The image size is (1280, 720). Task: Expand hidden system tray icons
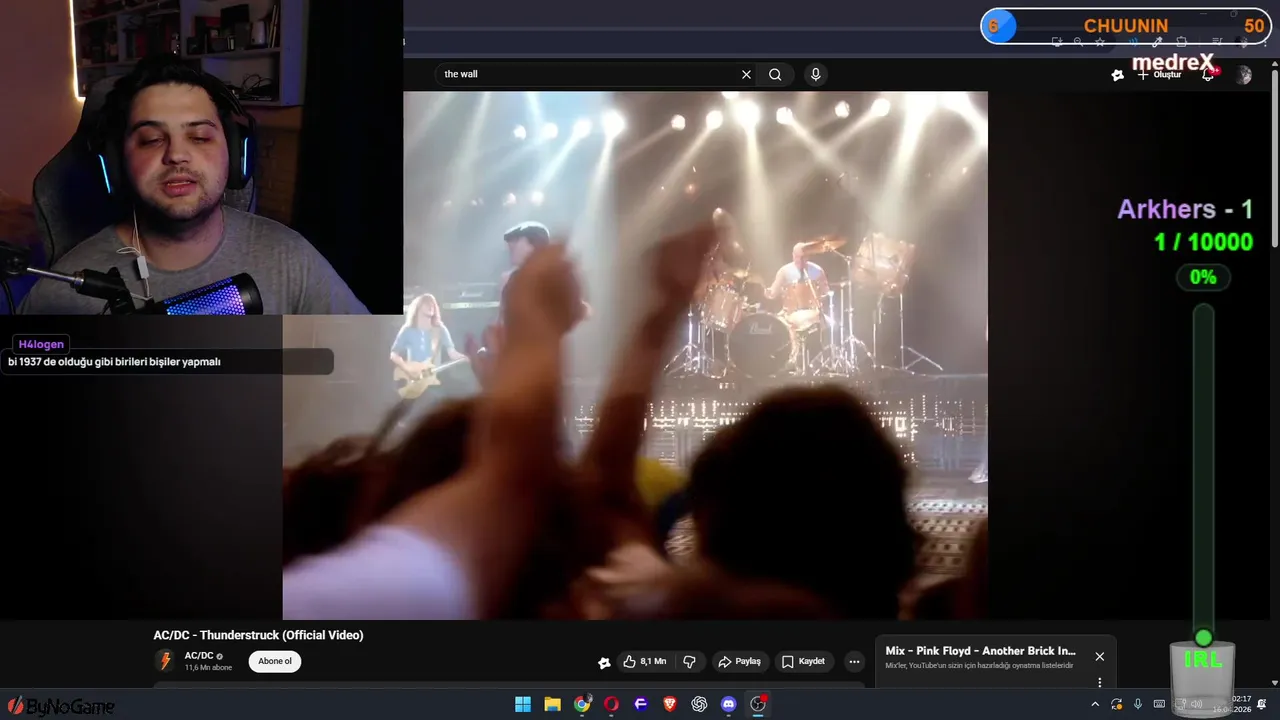click(1095, 704)
